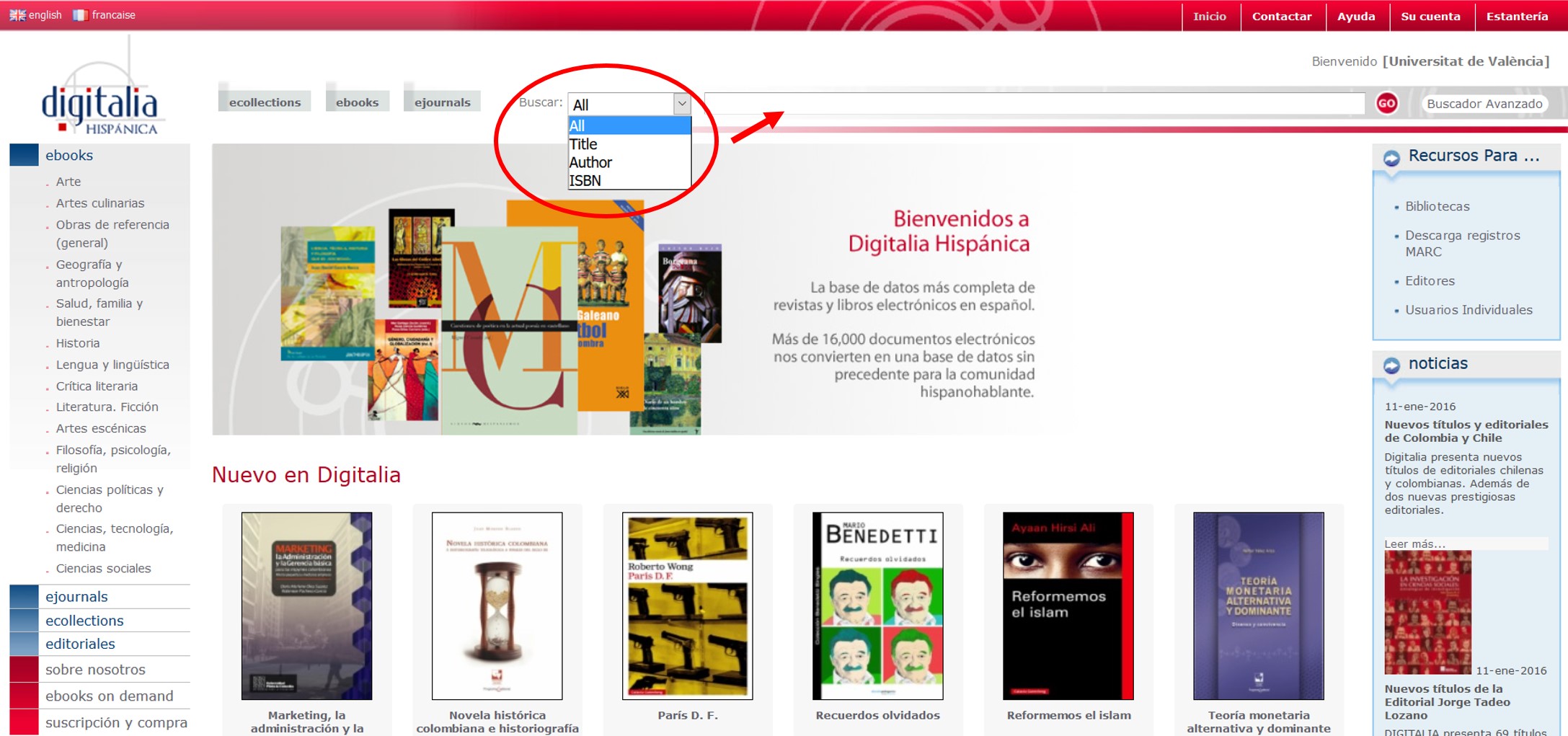This screenshot has height=736, width=1568.
Task: Click the welcome banner book collage
Action: point(501,317)
